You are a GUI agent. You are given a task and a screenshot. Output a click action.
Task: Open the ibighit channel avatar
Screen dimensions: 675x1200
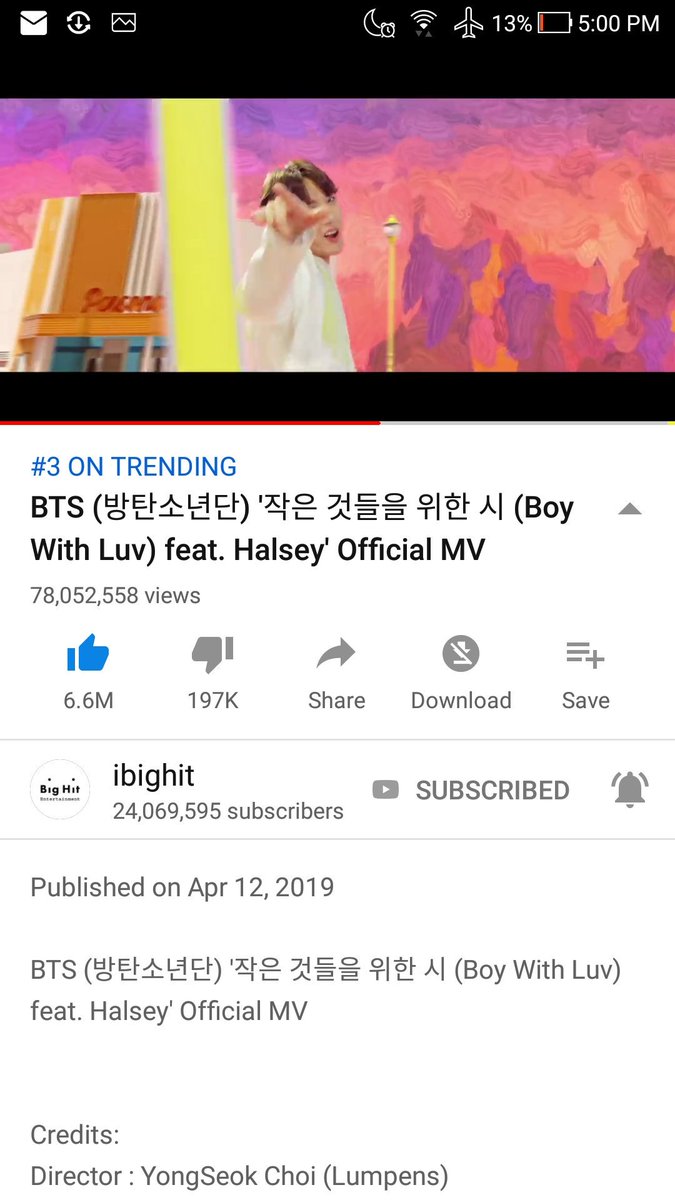coord(60,790)
